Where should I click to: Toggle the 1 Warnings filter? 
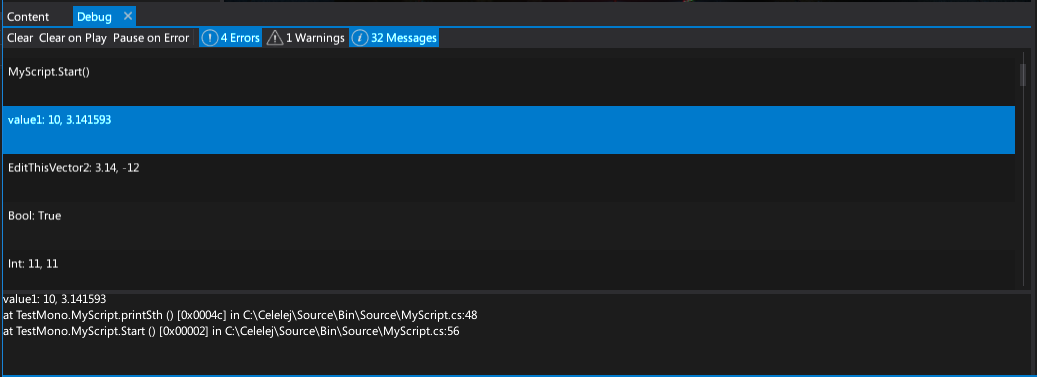[305, 38]
